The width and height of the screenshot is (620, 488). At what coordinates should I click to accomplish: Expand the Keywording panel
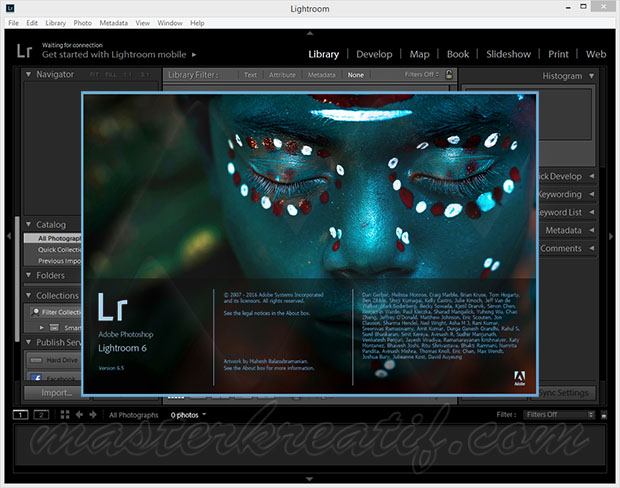592,194
